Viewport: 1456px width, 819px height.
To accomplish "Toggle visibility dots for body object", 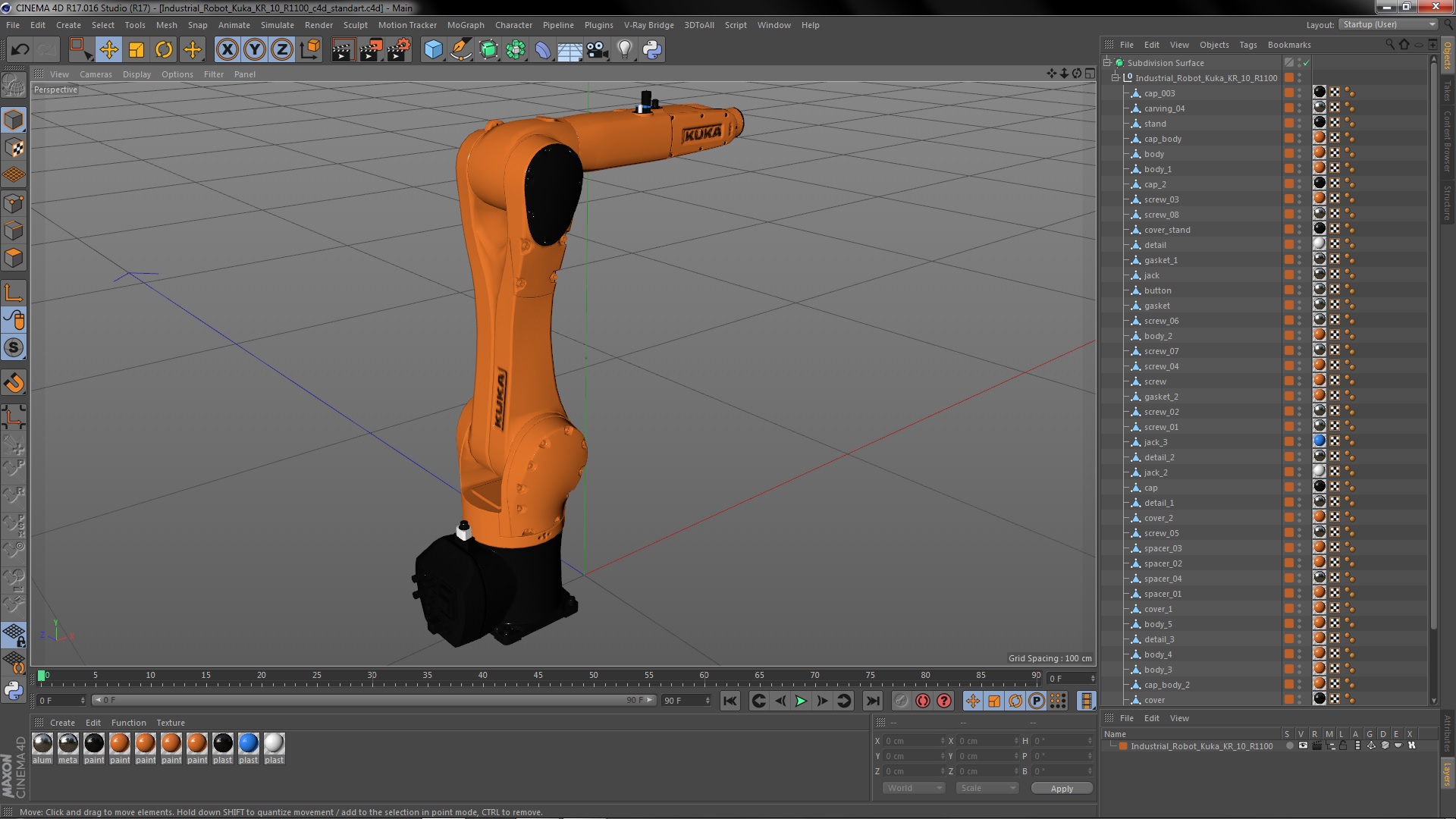I will click(1299, 154).
